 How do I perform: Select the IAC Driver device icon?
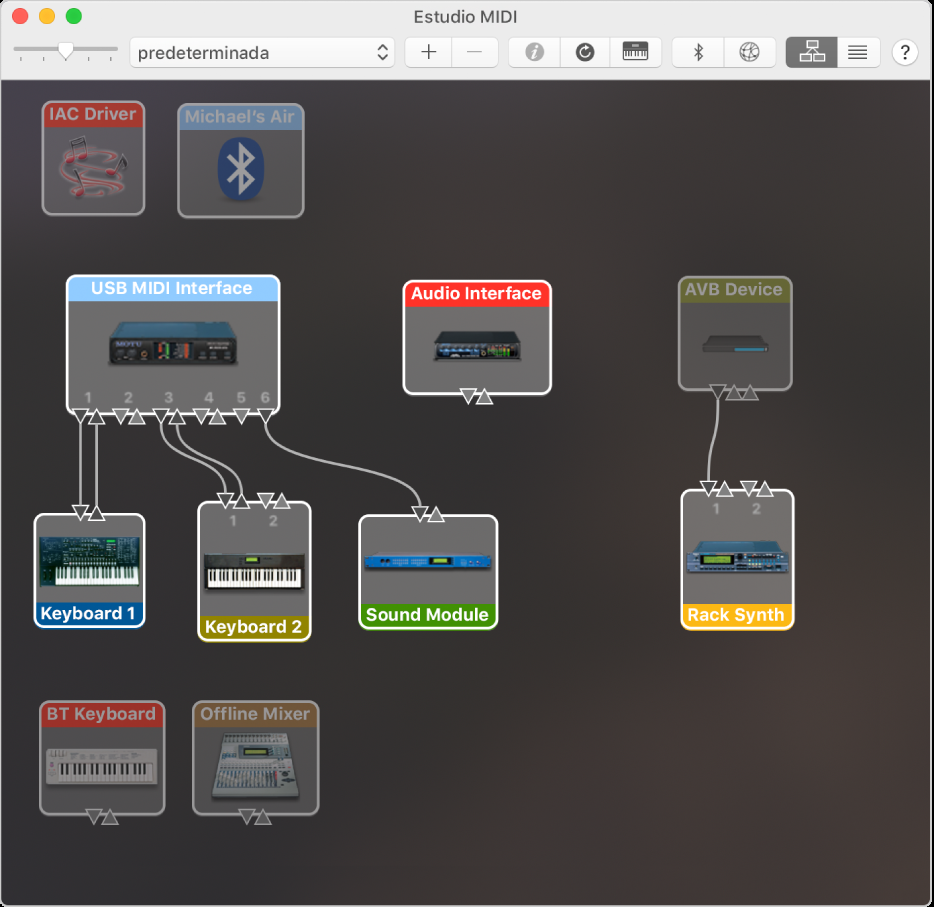pos(93,159)
